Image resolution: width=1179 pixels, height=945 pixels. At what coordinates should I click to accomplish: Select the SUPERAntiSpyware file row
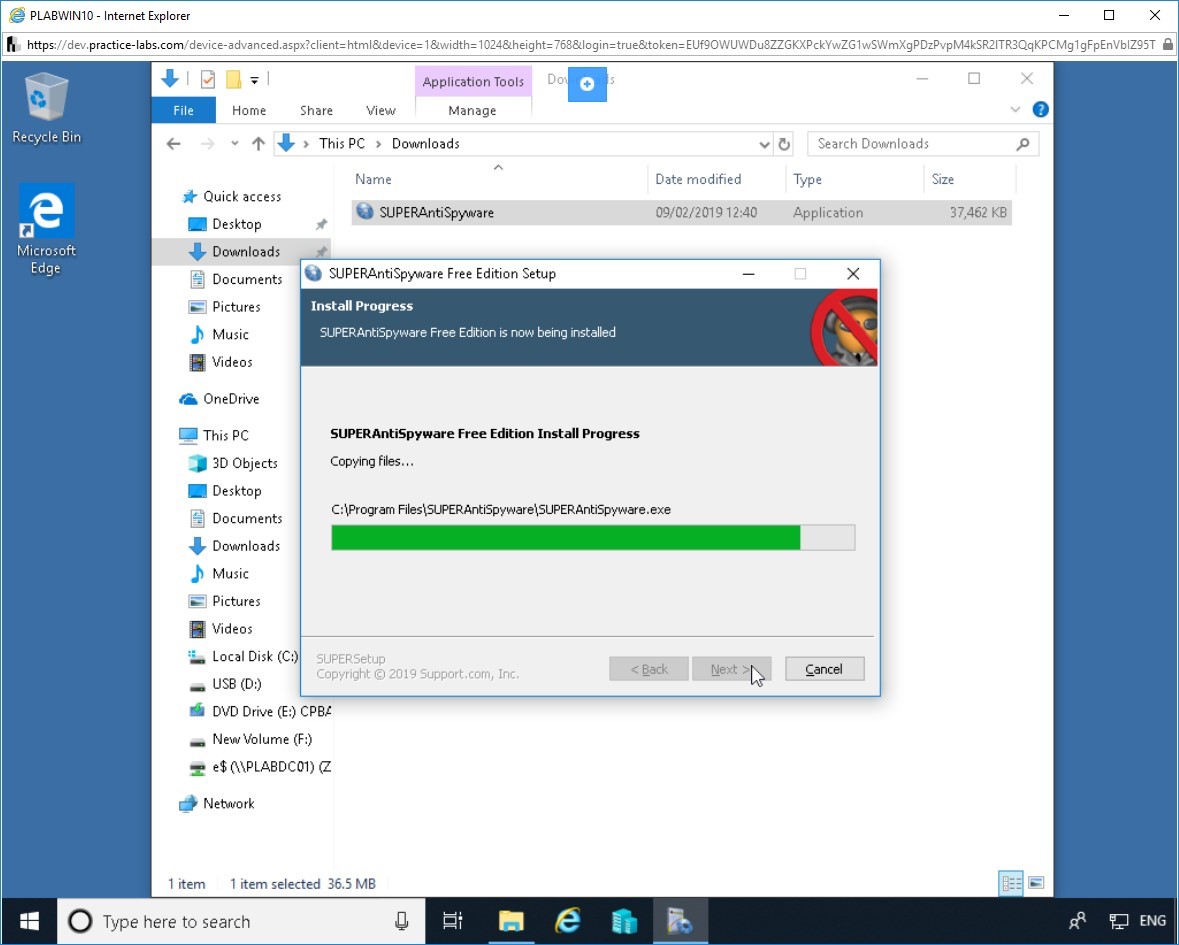681,213
